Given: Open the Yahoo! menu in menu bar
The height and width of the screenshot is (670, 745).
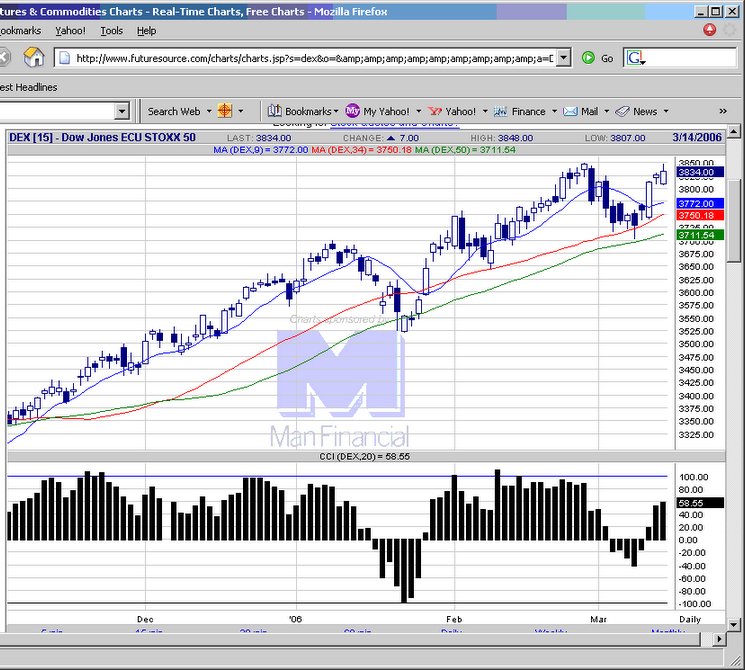Looking at the screenshot, I should [70, 31].
